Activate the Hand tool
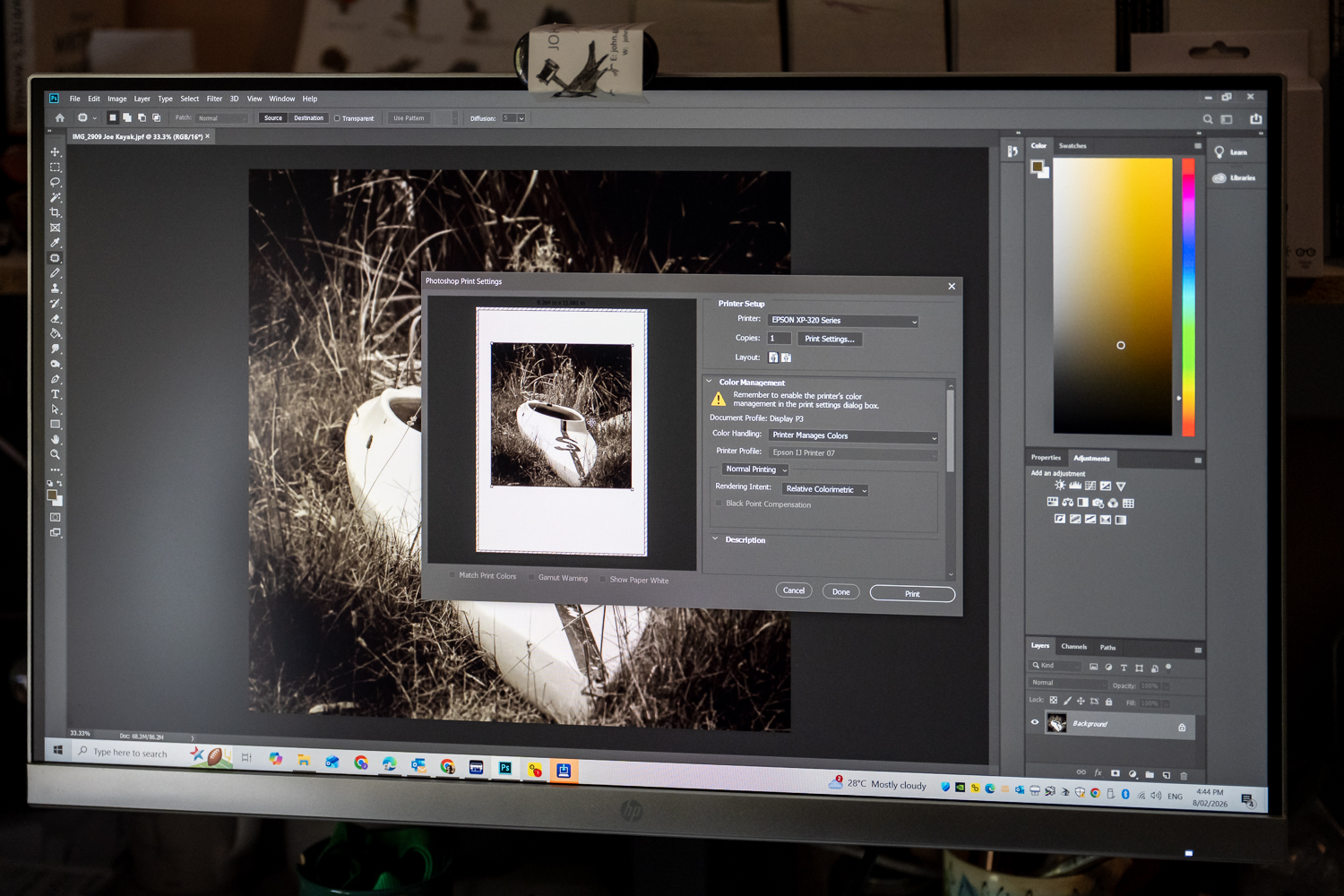The height and width of the screenshot is (896, 1344). [x=56, y=439]
